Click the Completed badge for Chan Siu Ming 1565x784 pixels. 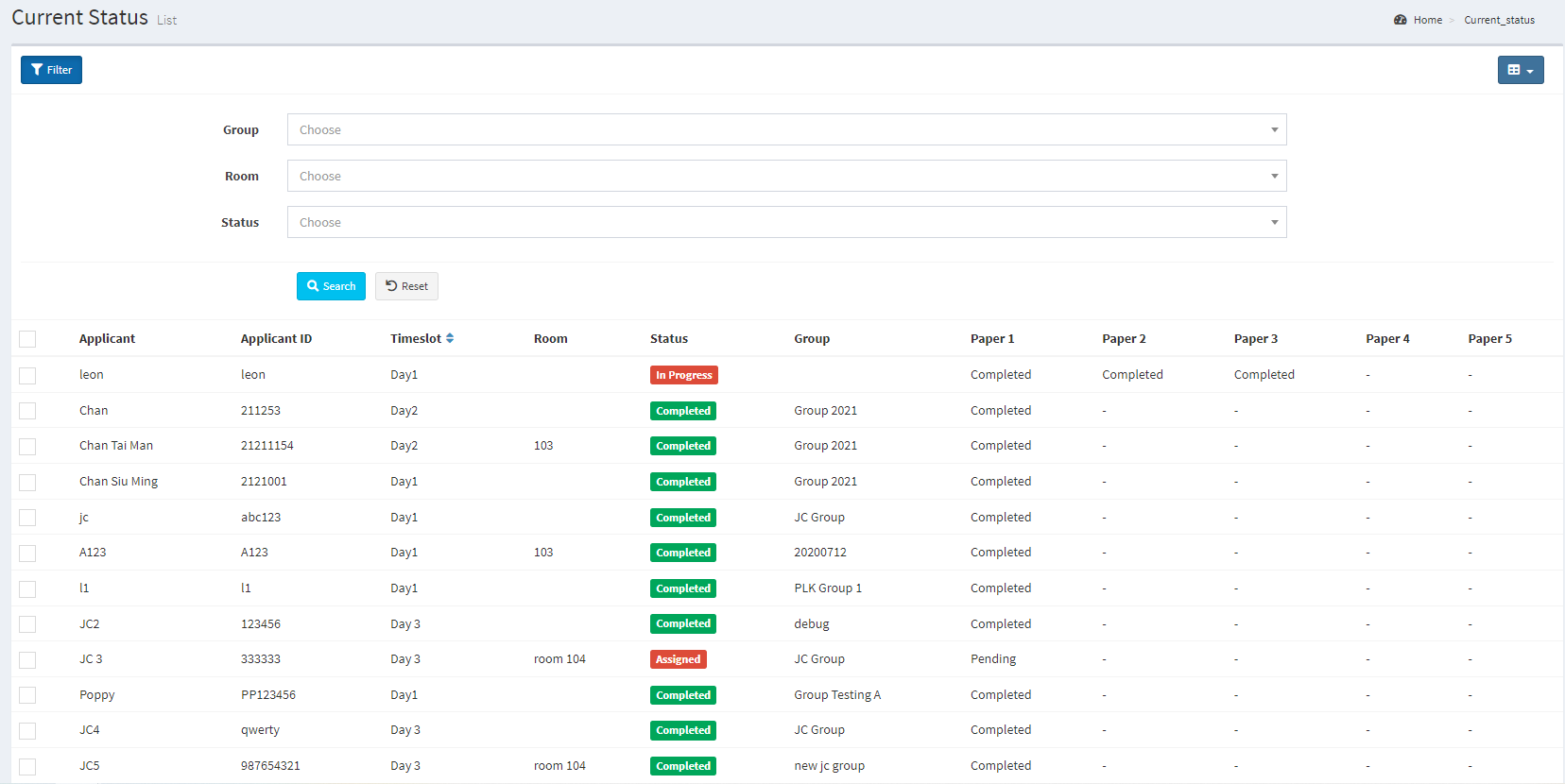tap(682, 482)
